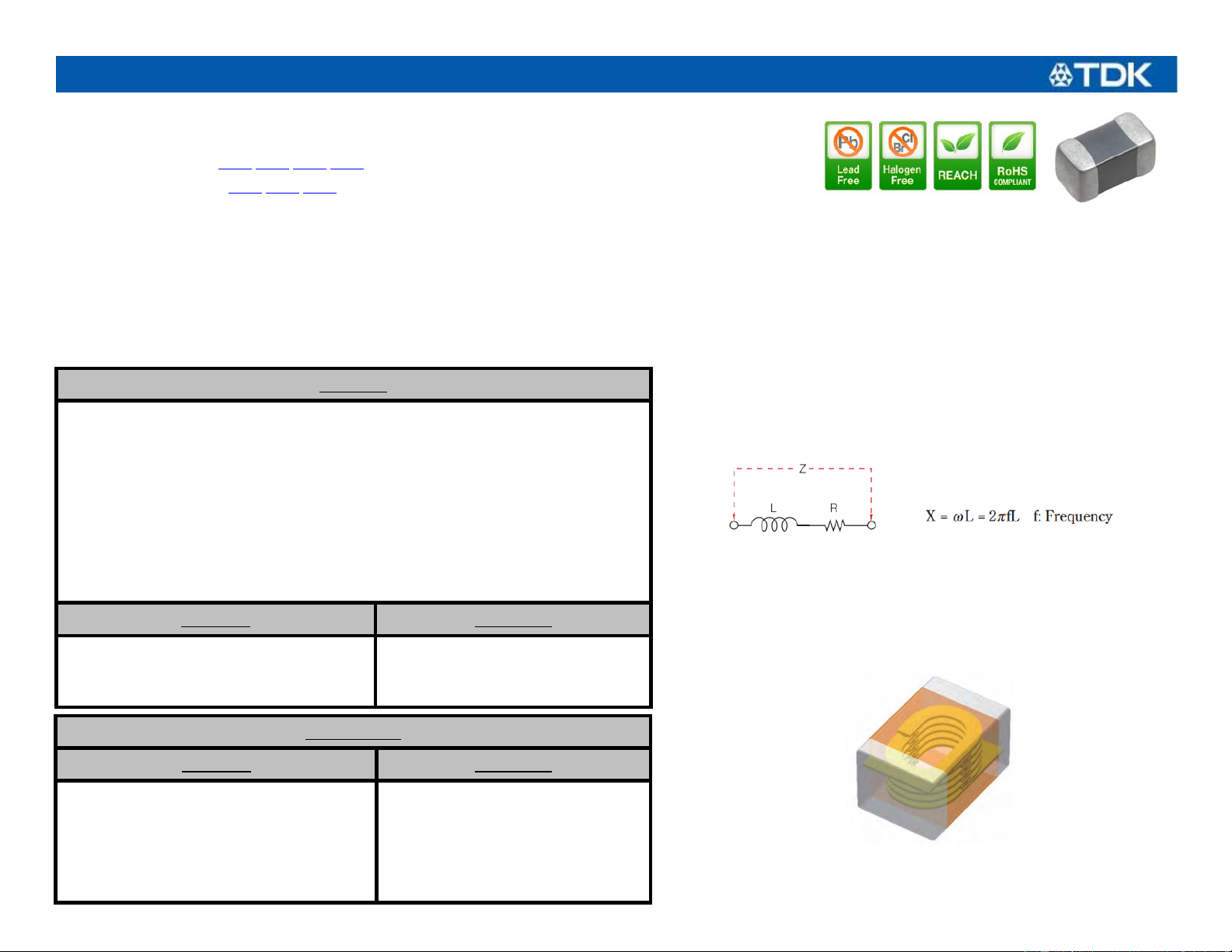This screenshot has width=1232, height=952.
Task: Click the resistor symbol labeled R
Action: pyautogui.click(x=834, y=525)
